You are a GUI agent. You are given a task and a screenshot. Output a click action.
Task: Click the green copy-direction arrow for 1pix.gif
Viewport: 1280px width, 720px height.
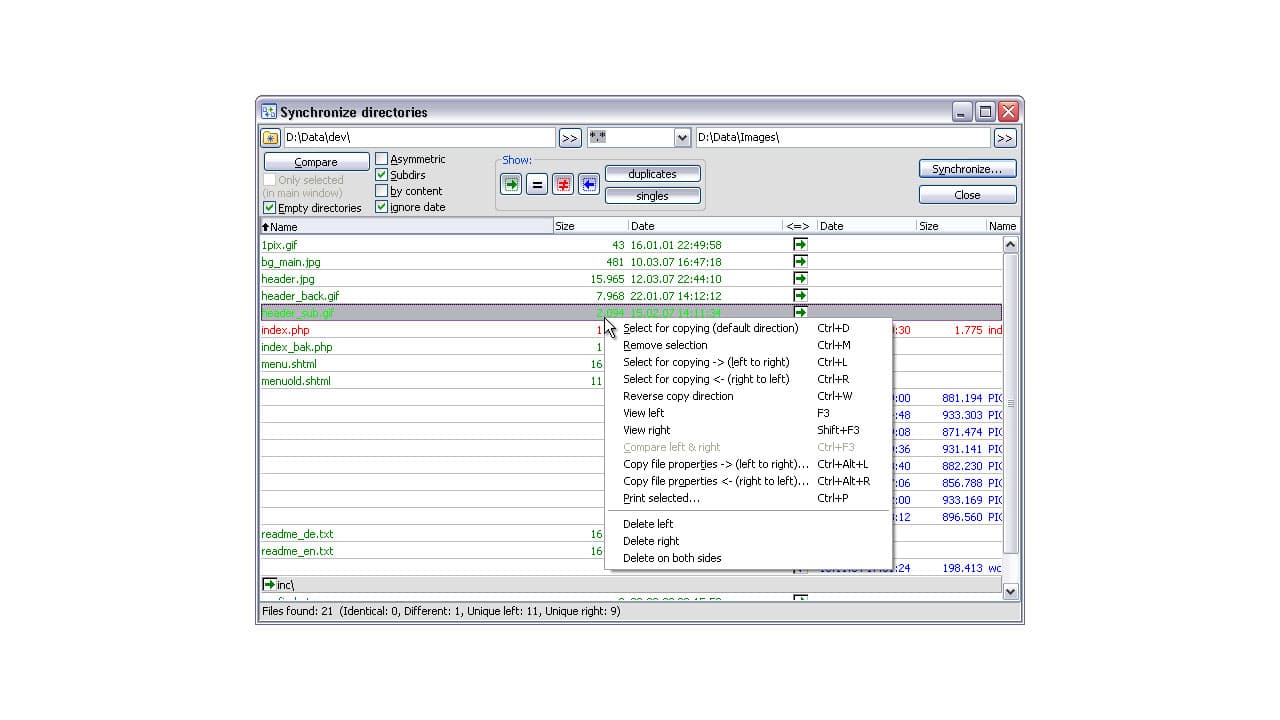tap(799, 244)
